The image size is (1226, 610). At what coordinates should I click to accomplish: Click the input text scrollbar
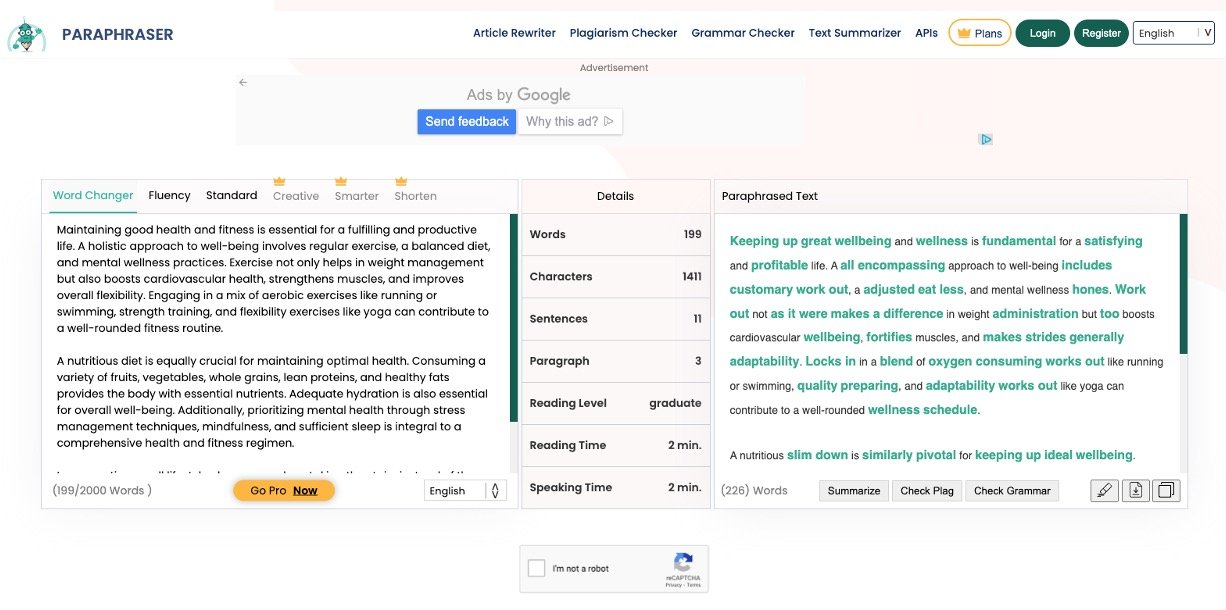514,317
